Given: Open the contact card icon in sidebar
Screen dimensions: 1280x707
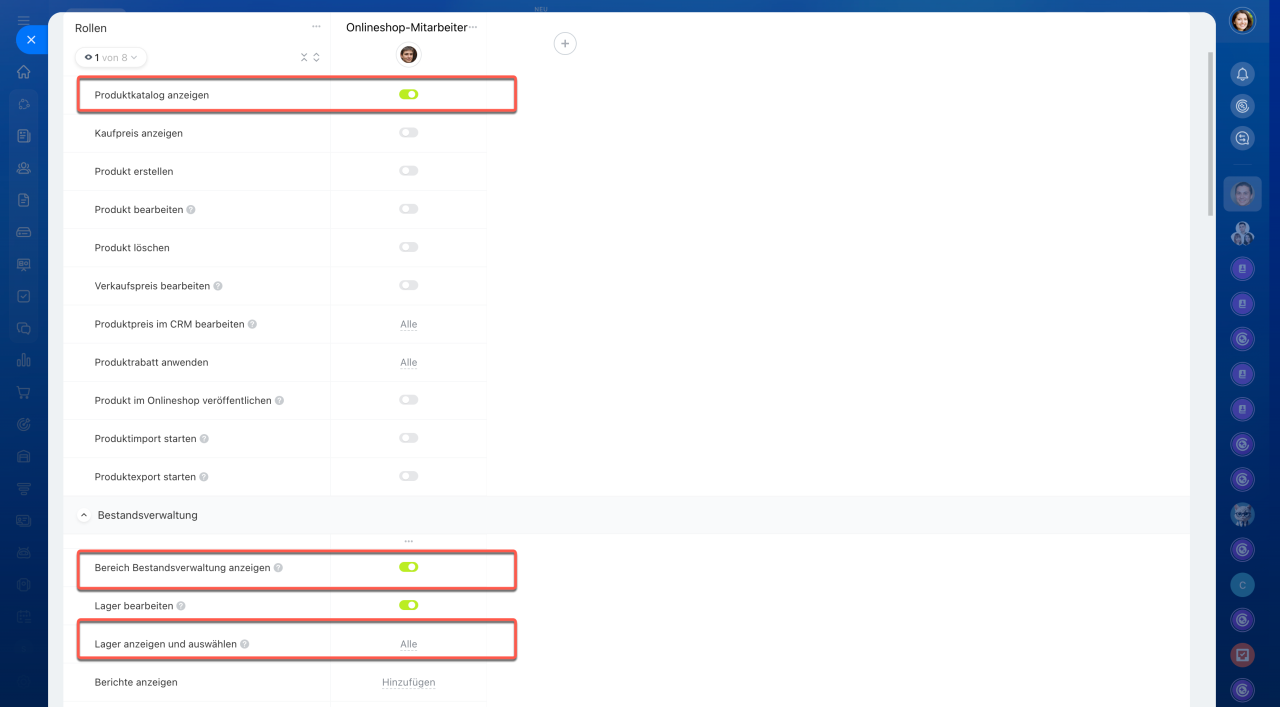Looking at the screenshot, I should tap(24, 520).
